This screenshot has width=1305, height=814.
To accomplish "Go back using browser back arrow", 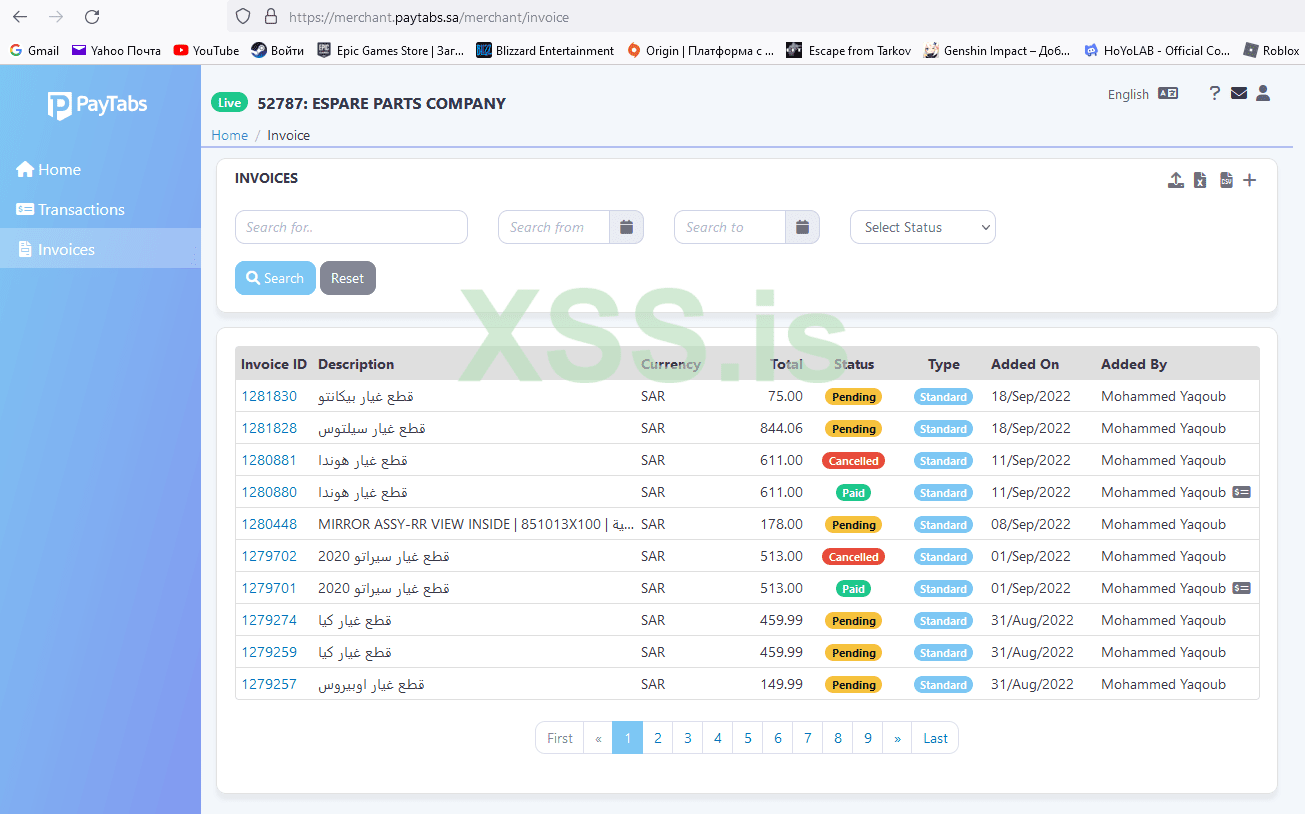I will 20,17.
